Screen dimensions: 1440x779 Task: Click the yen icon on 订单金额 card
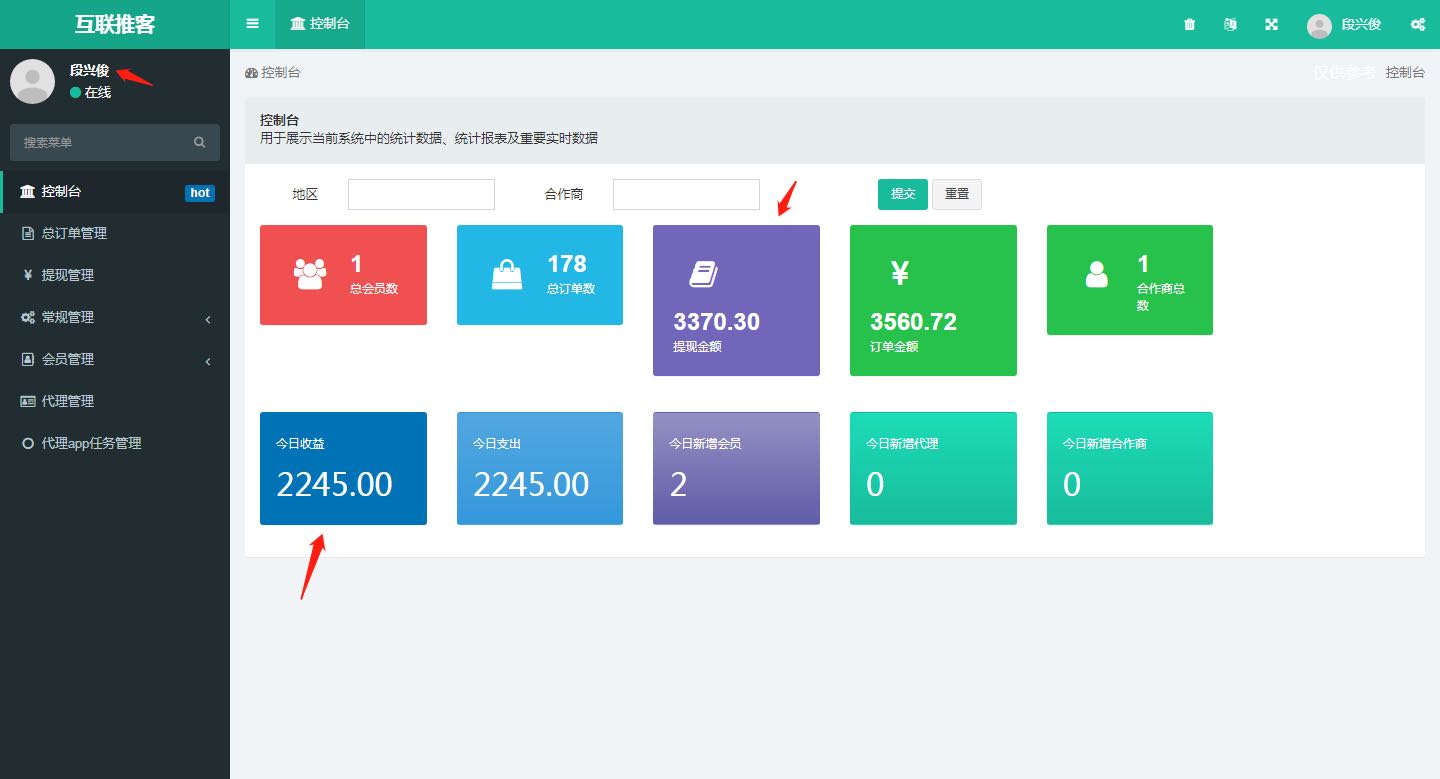click(899, 273)
